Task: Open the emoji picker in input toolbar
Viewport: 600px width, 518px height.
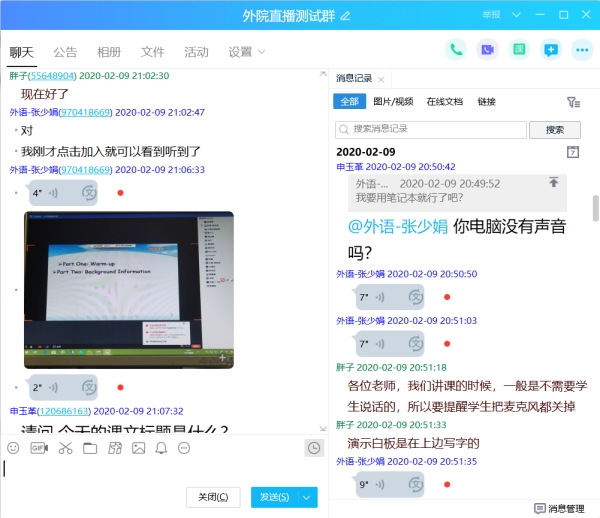Action: (14, 447)
